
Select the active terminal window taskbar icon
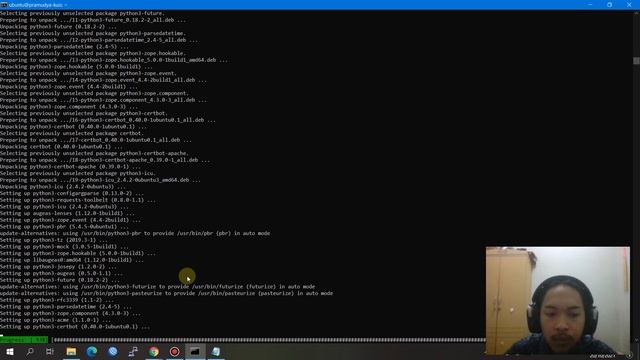tap(195, 351)
